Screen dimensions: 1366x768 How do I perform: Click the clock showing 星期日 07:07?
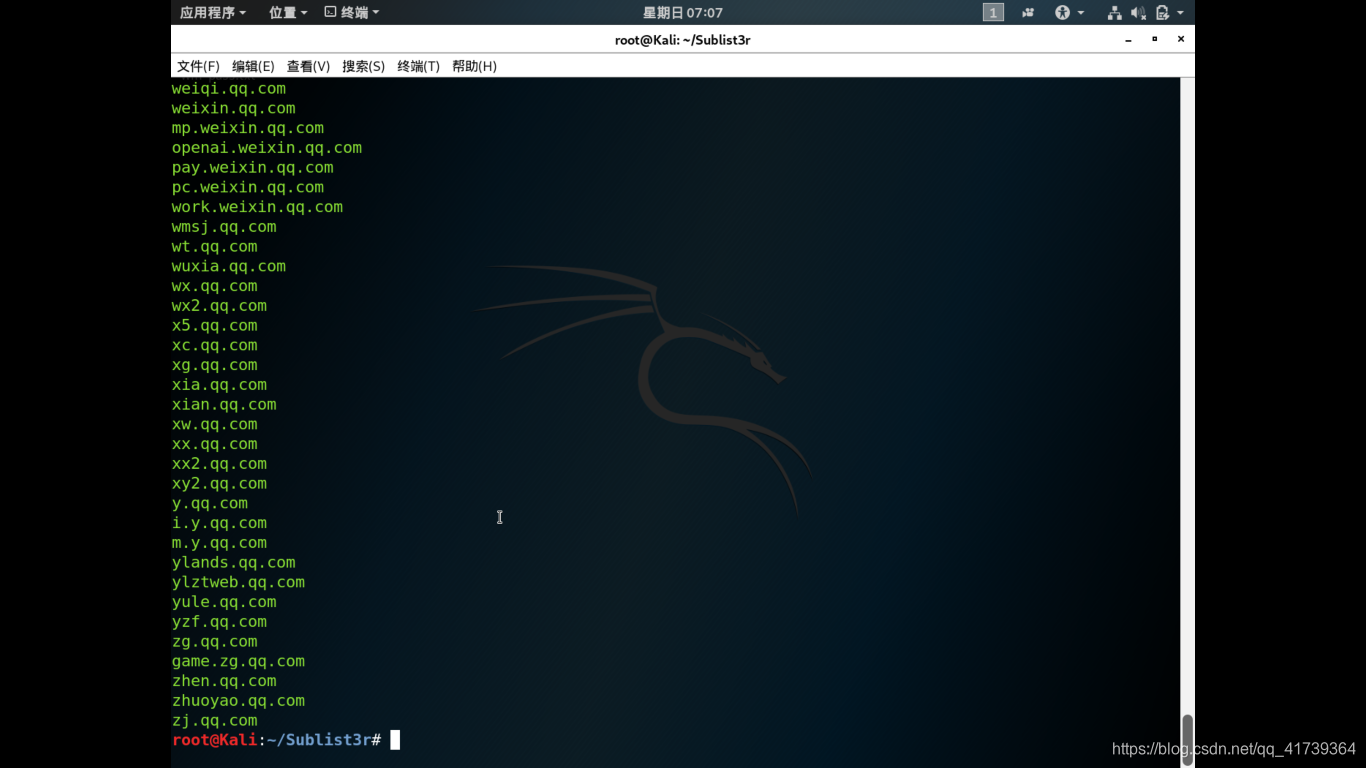(x=682, y=12)
